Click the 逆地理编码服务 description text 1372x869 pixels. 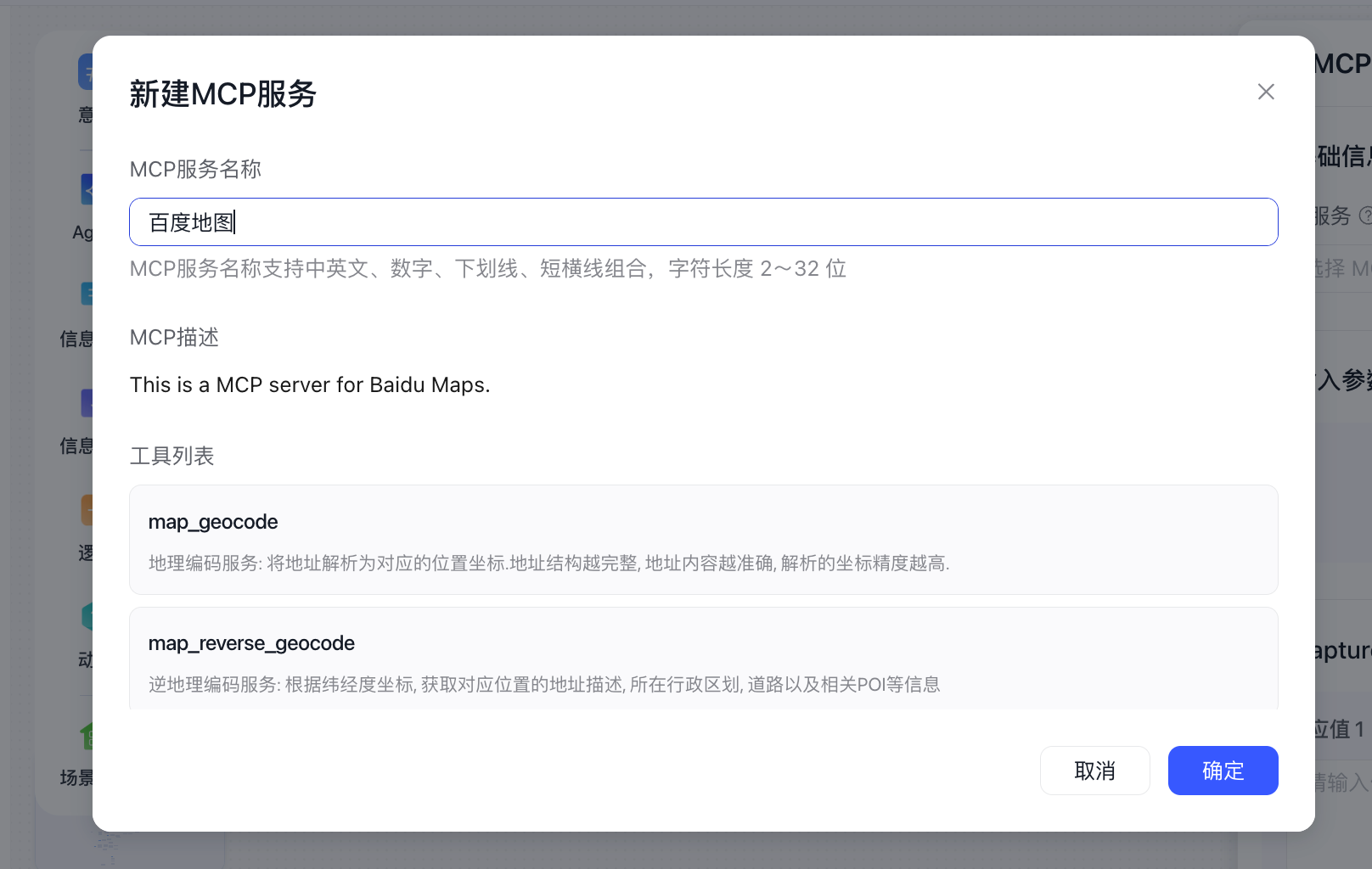tap(544, 685)
